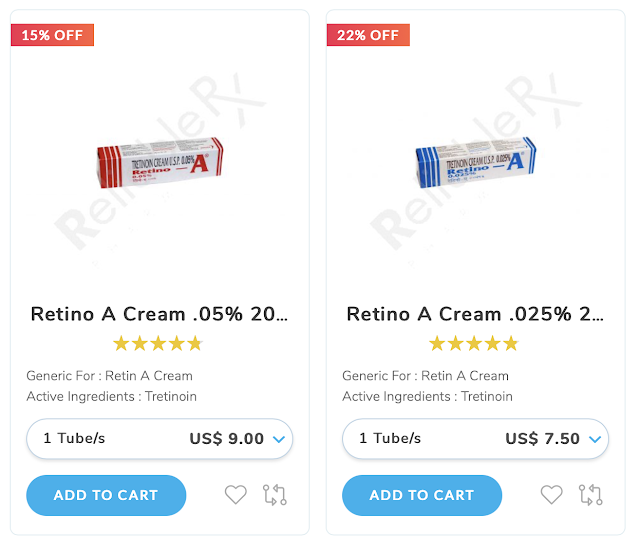Open Retino A Cream .05% product title
This screenshot has height=554, width=640.
pyautogui.click(x=159, y=314)
